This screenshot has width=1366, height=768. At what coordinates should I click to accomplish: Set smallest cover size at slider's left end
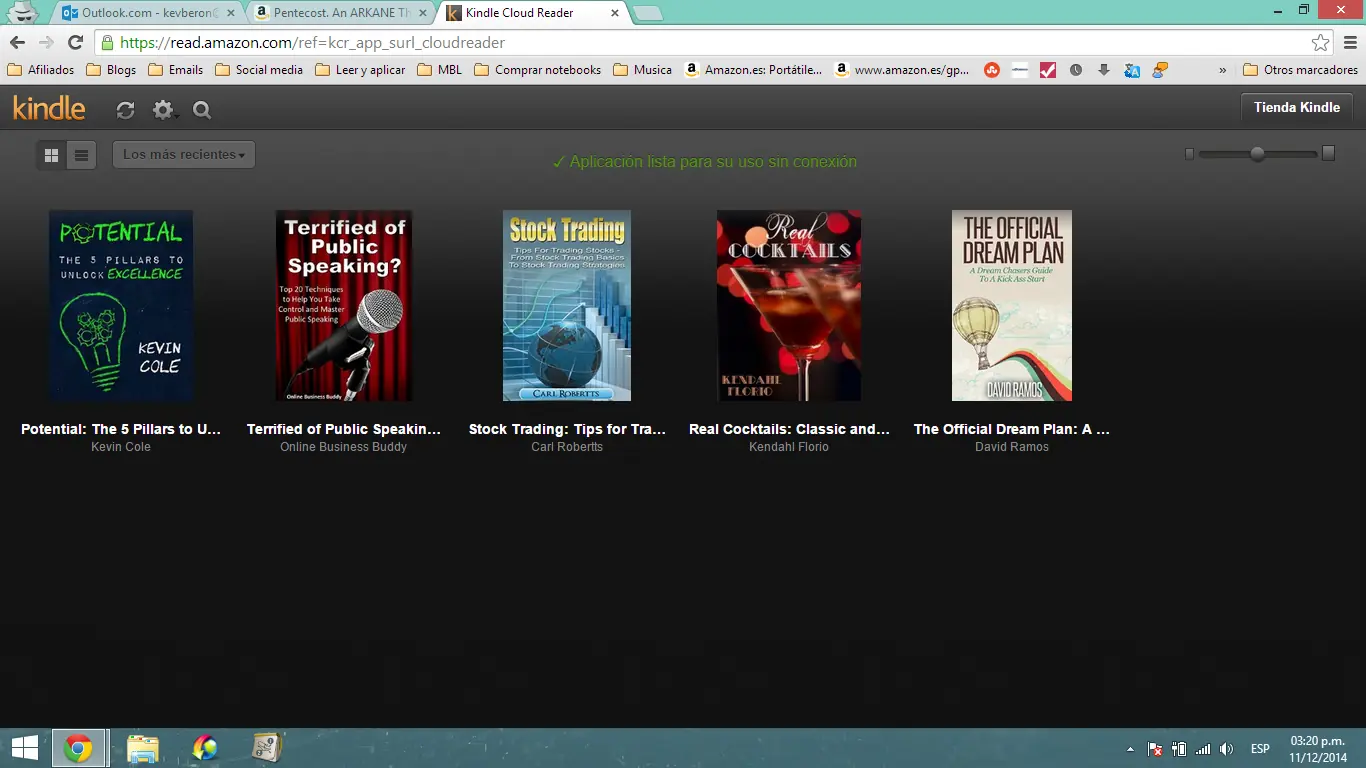(x=1189, y=154)
